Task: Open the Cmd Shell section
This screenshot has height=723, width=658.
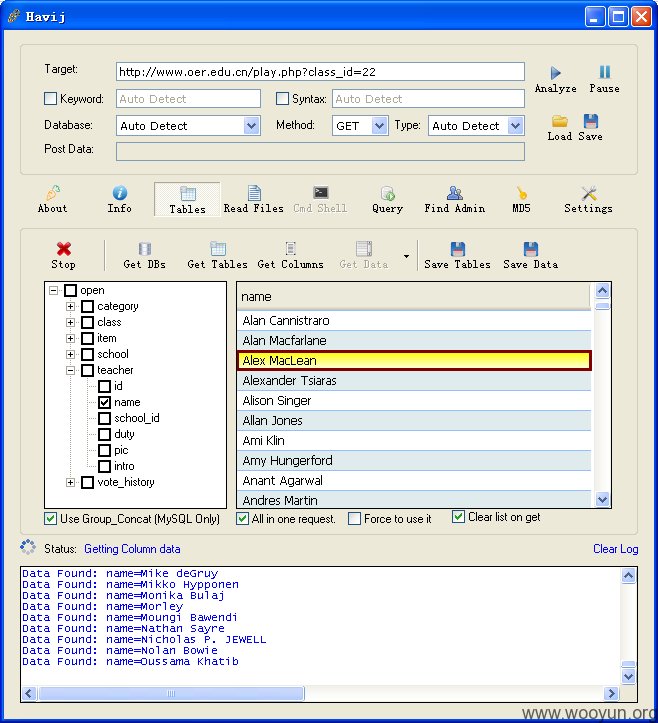Action: 320,199
